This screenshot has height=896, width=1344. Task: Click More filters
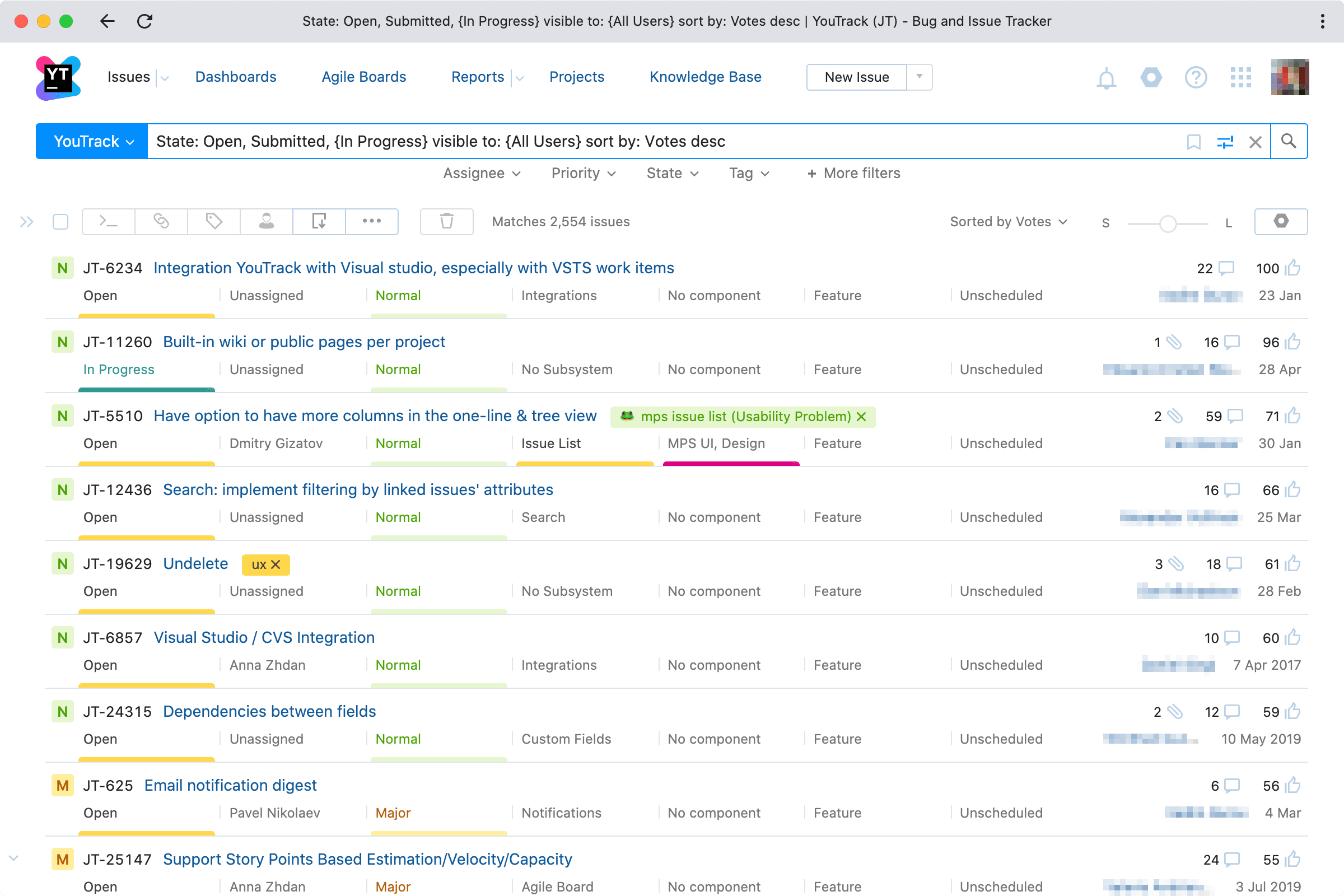coord(853,173)
